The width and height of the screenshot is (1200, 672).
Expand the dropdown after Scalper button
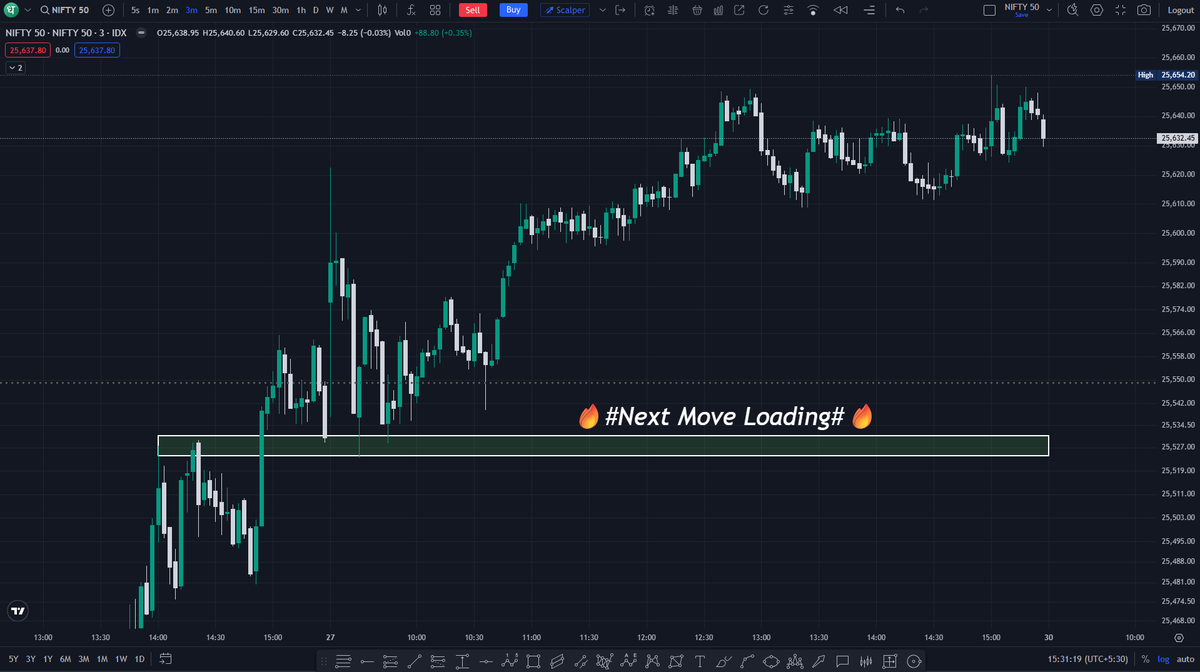602,10
